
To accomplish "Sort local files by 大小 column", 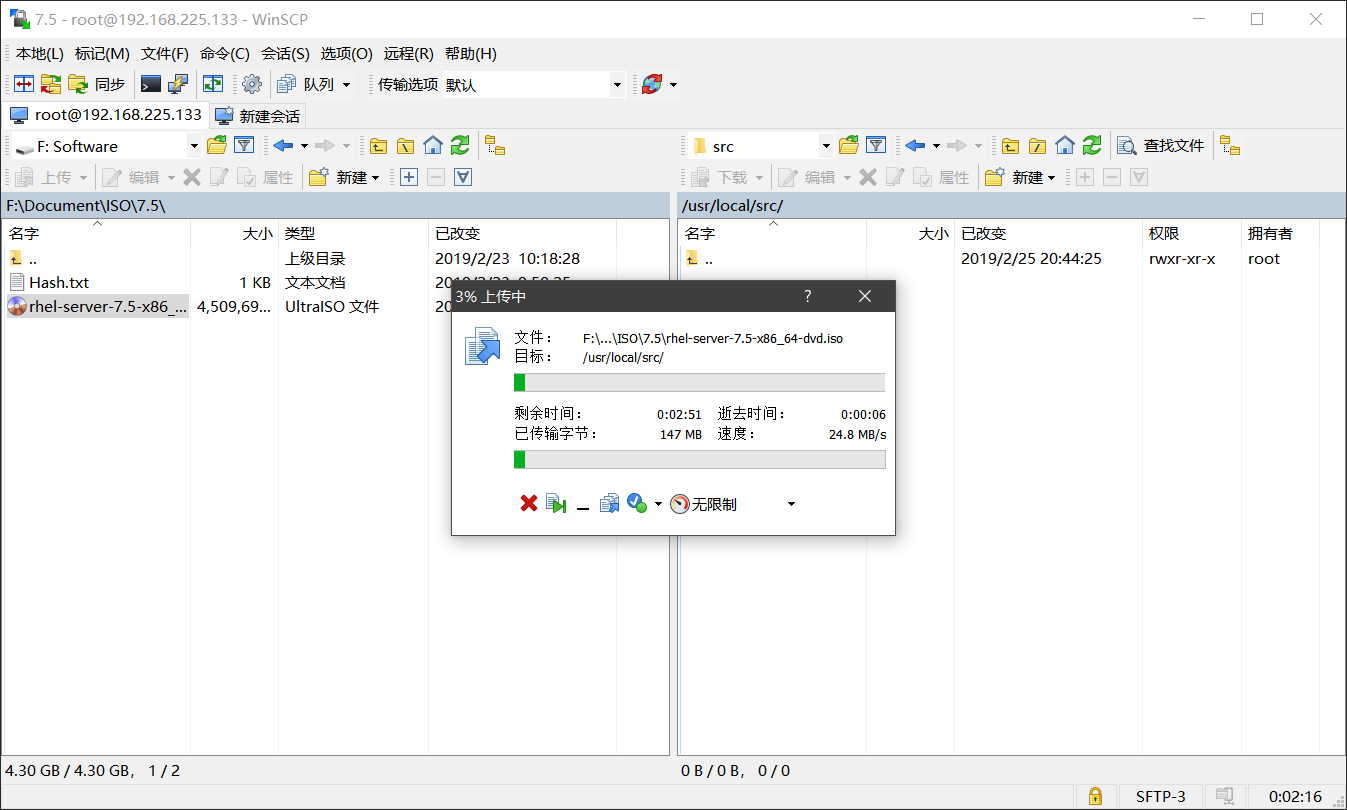I will point(234,233).
